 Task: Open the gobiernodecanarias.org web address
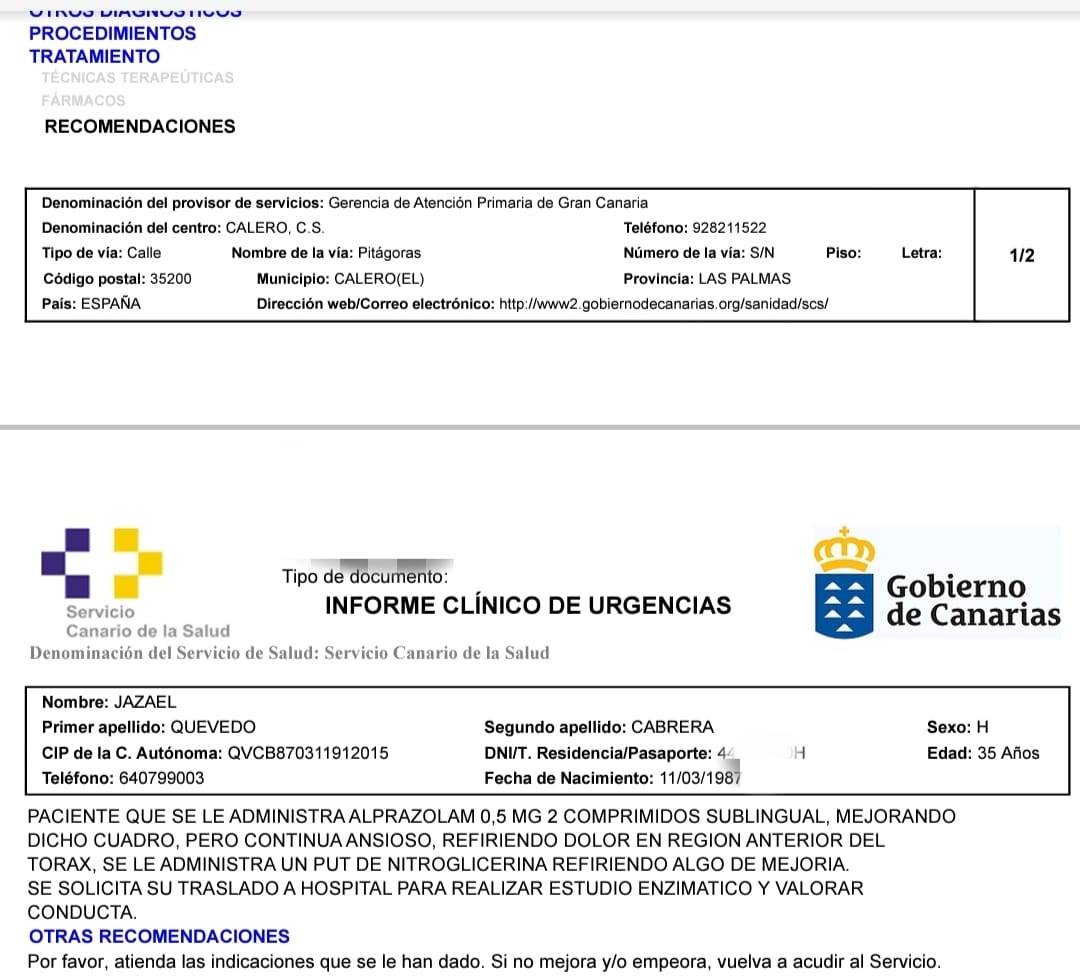(663, 304)
